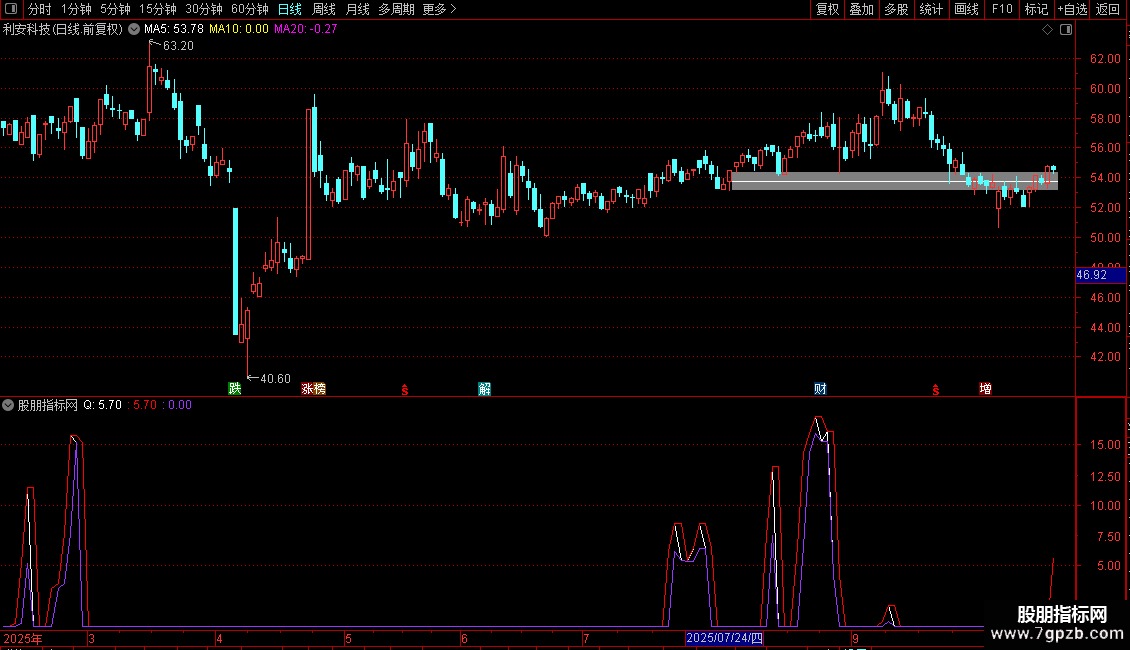Click the Q: 5.70 indicator value

click(x=102, y=405)
